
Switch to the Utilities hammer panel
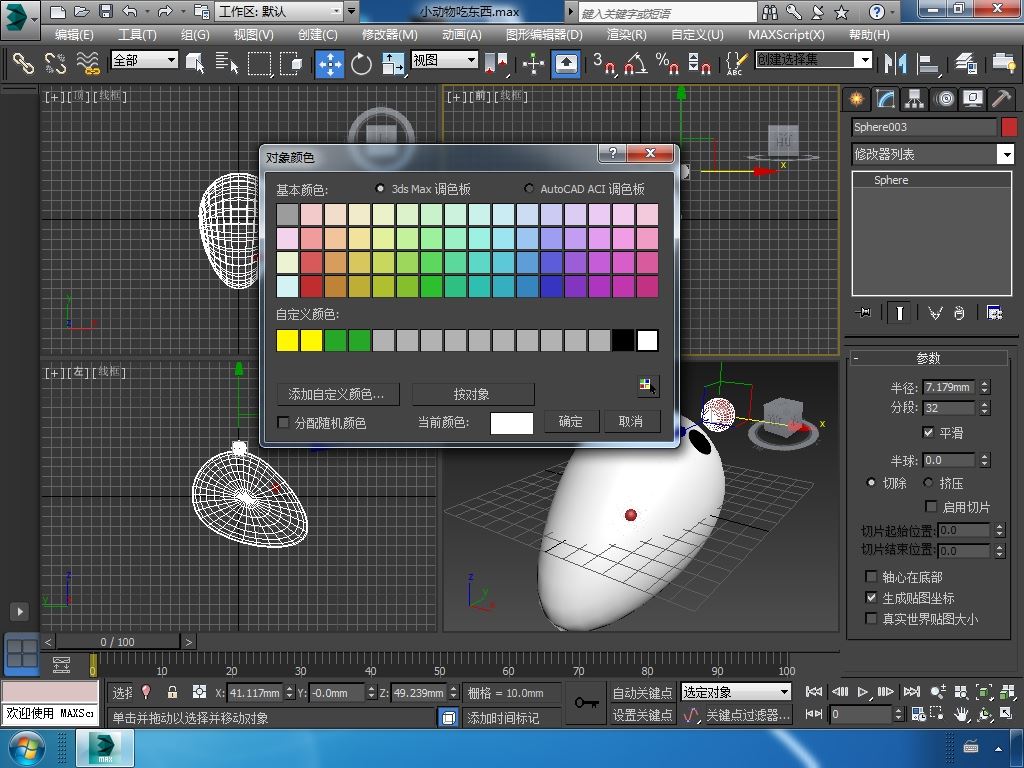pyautogui.click(x=1001, y=99)
